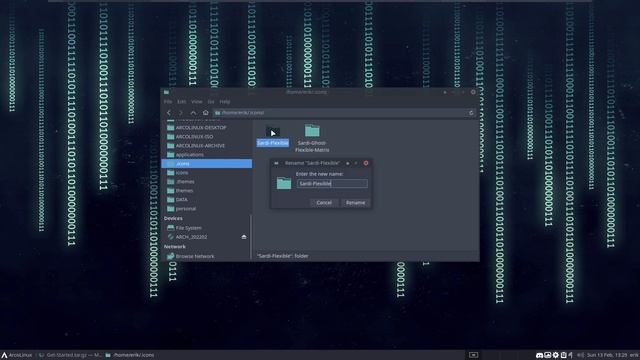This screenshot has height=360, width=640.
Task: Click folder icon inside rename dialog
Action: [284, 183]
